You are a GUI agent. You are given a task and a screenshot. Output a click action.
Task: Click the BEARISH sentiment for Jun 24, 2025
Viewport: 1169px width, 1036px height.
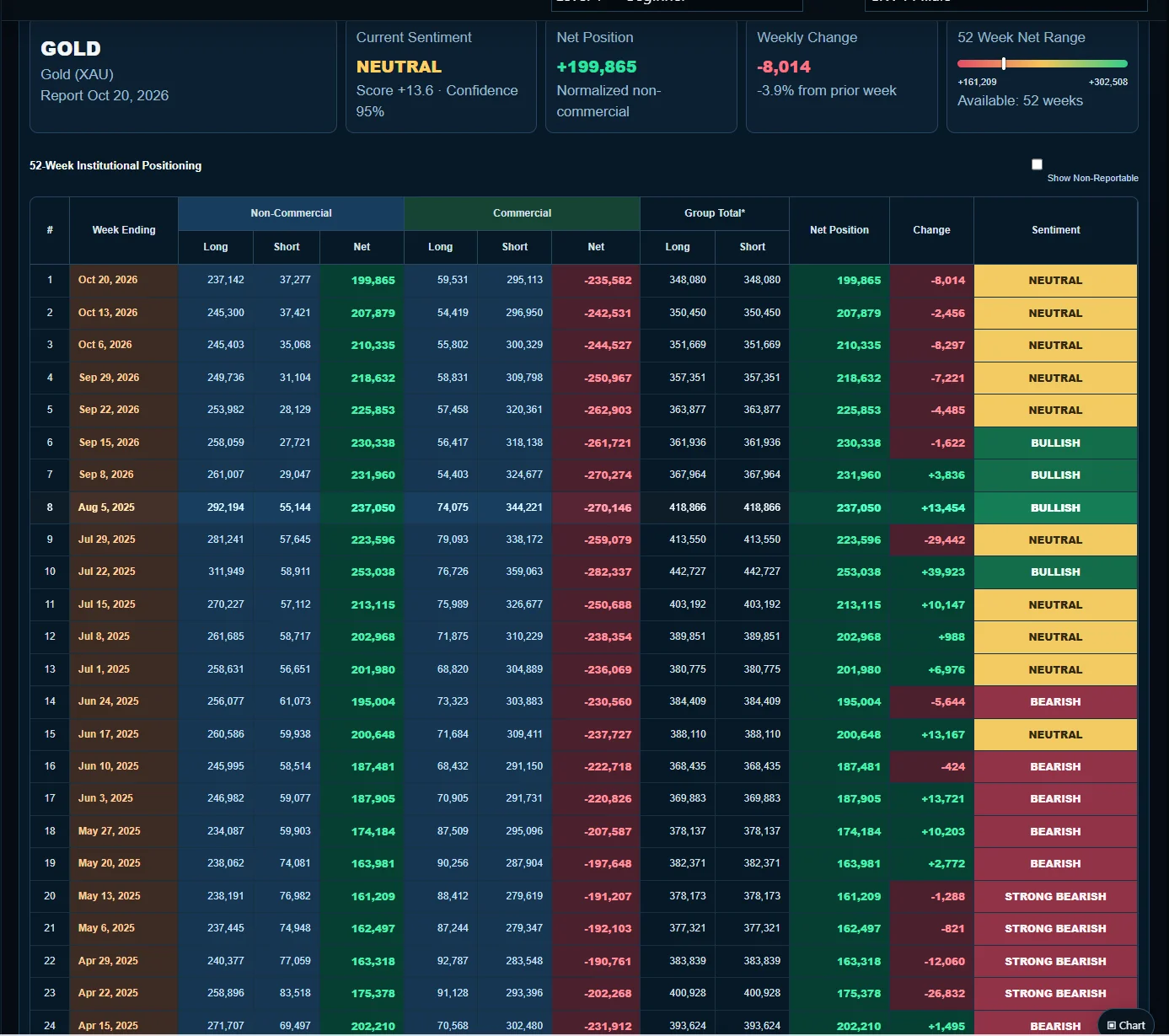coord(1055,701)
